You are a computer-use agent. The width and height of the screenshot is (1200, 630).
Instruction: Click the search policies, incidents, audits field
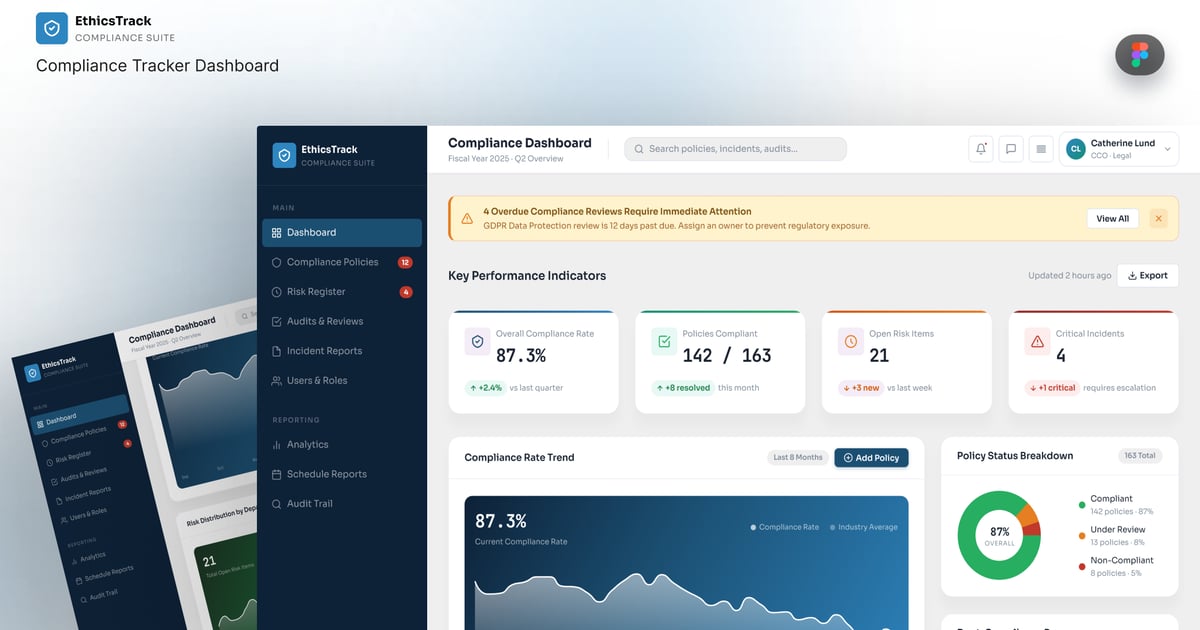735,149
